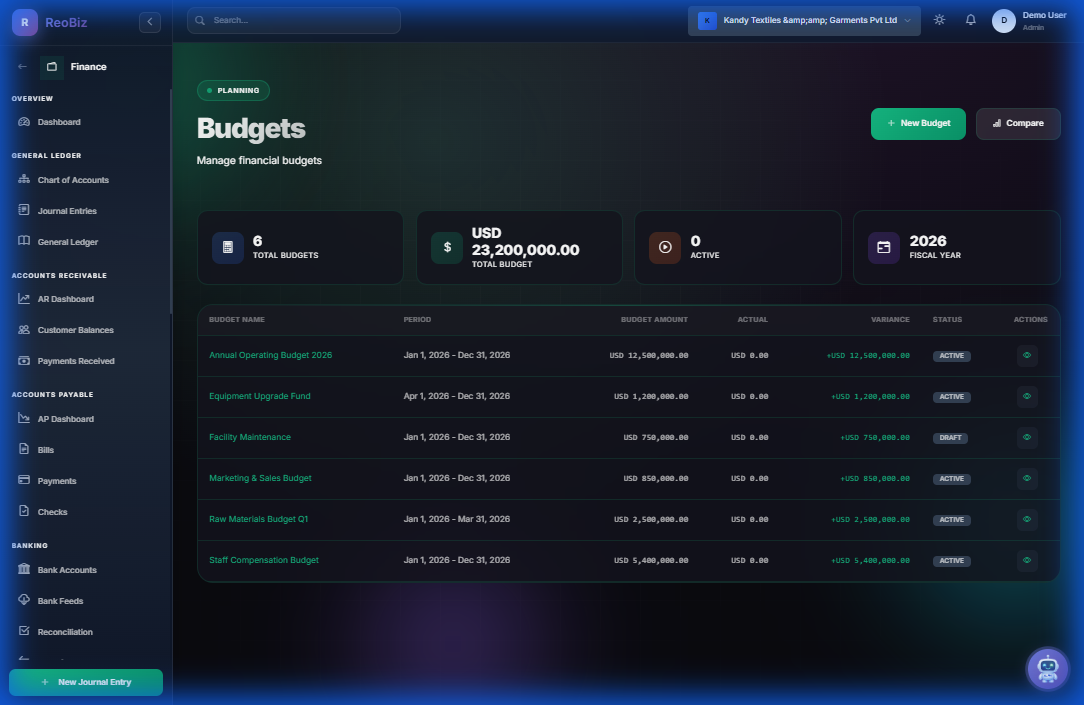Select the Bills menu item
The height and width of the screenshot is (705, 1084).
[48, 449]
